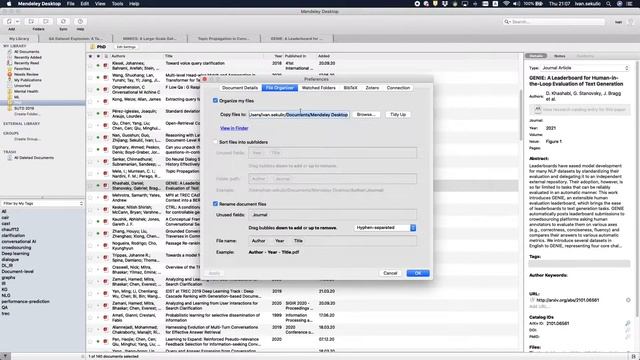Open the My Library main tab
The height and width of the screenshot is (360, 640).
pyautogui.click(x=19, y=39)
